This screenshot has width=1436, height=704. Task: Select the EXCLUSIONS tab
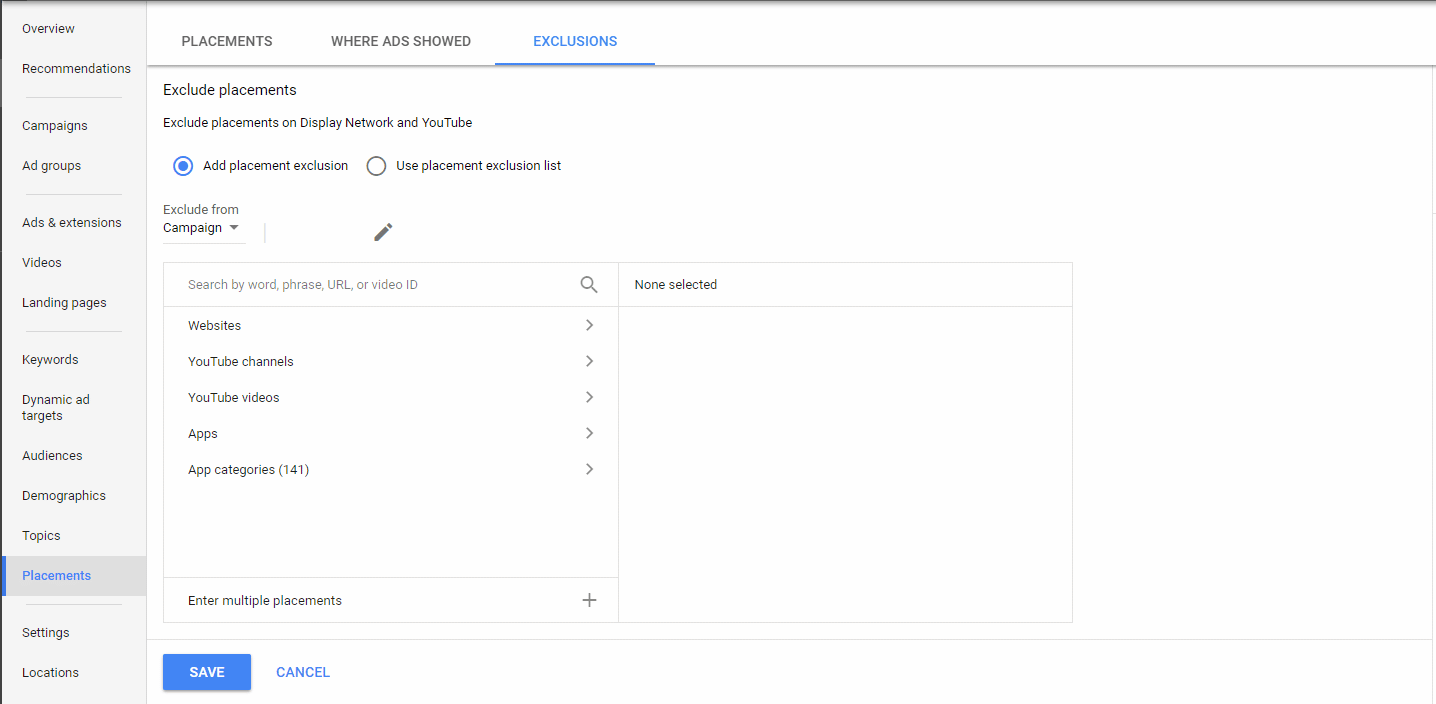[x=574, y=41]
